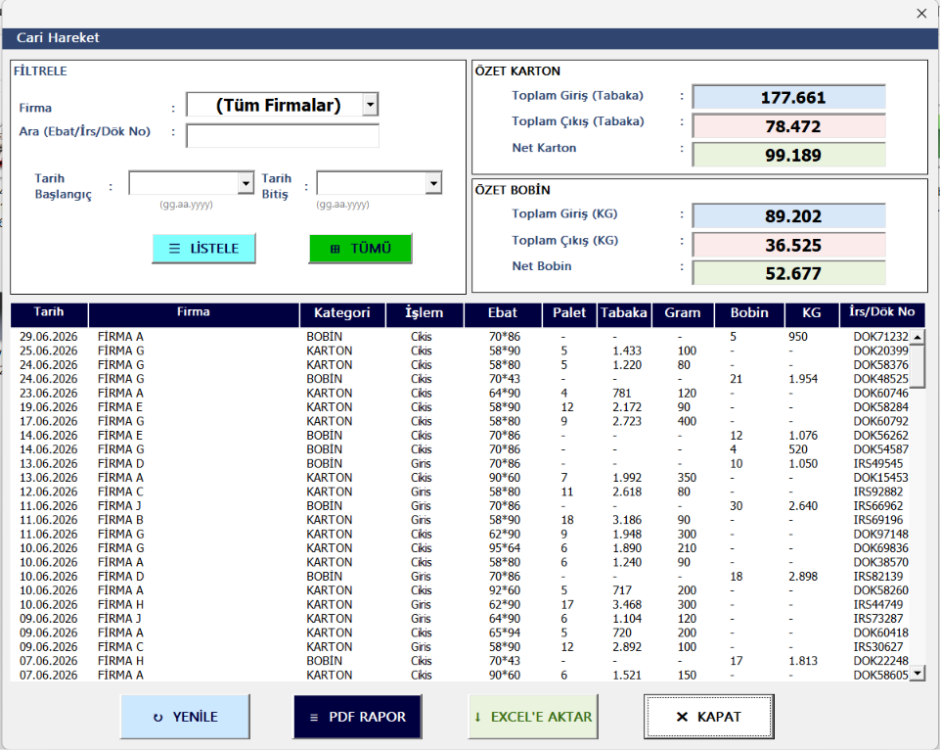Expand the Tarih Başlangıç date dropdown
The image size is (940, 750).
[245, 183]
